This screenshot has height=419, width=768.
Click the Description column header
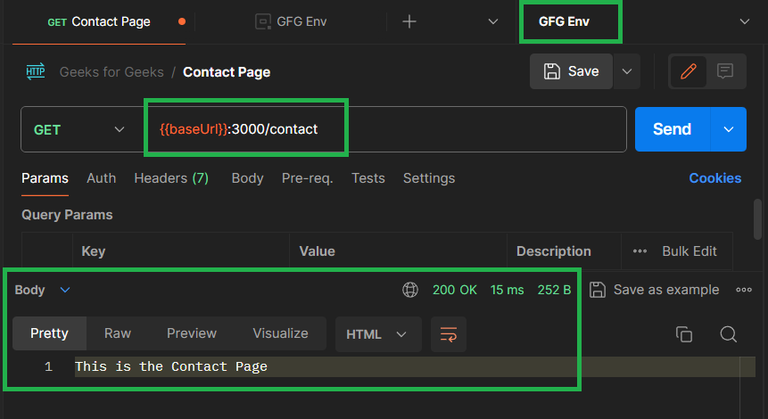(553, 251)
